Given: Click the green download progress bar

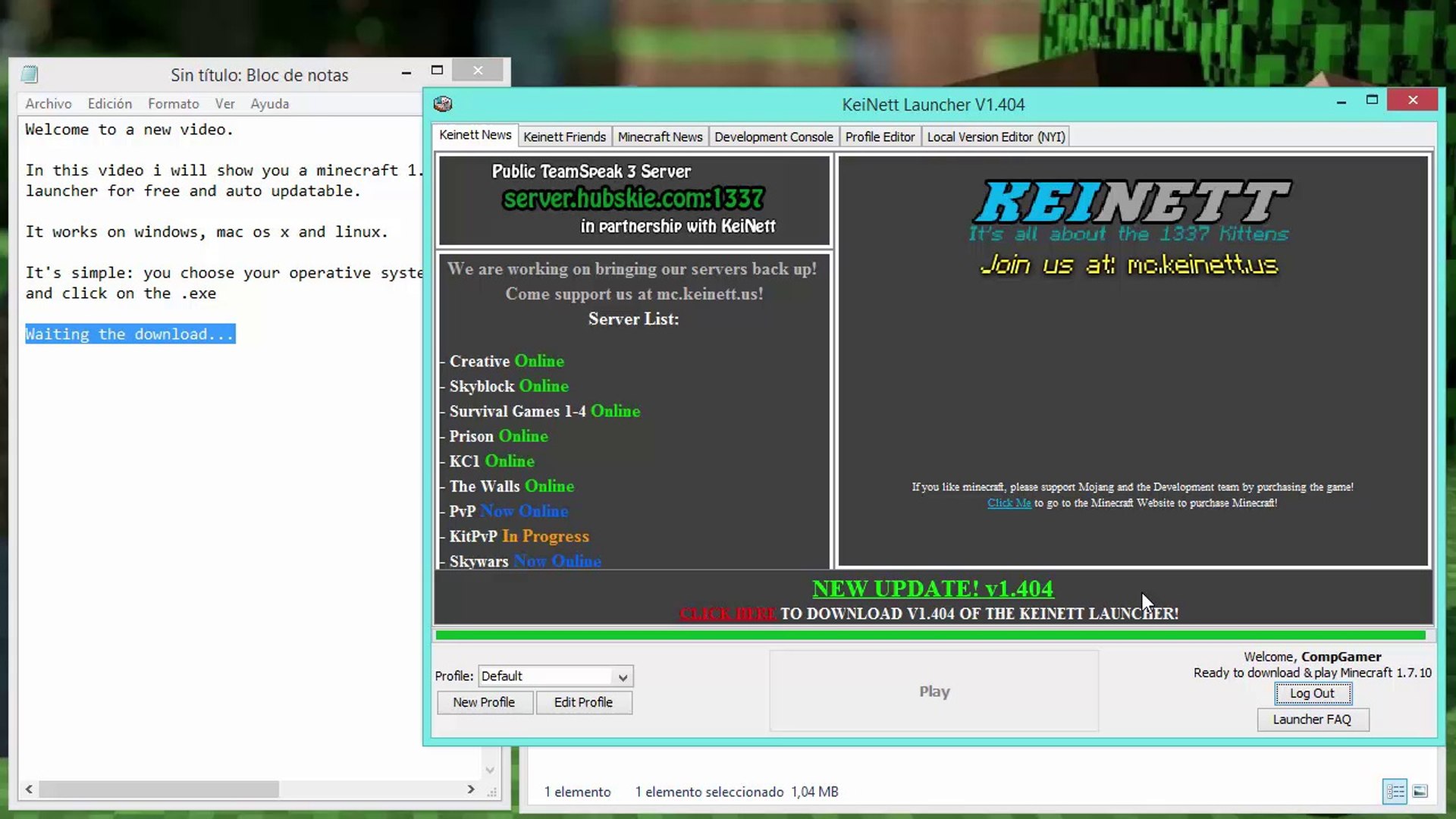Looking at the screenshot, I should coord(930,635).
